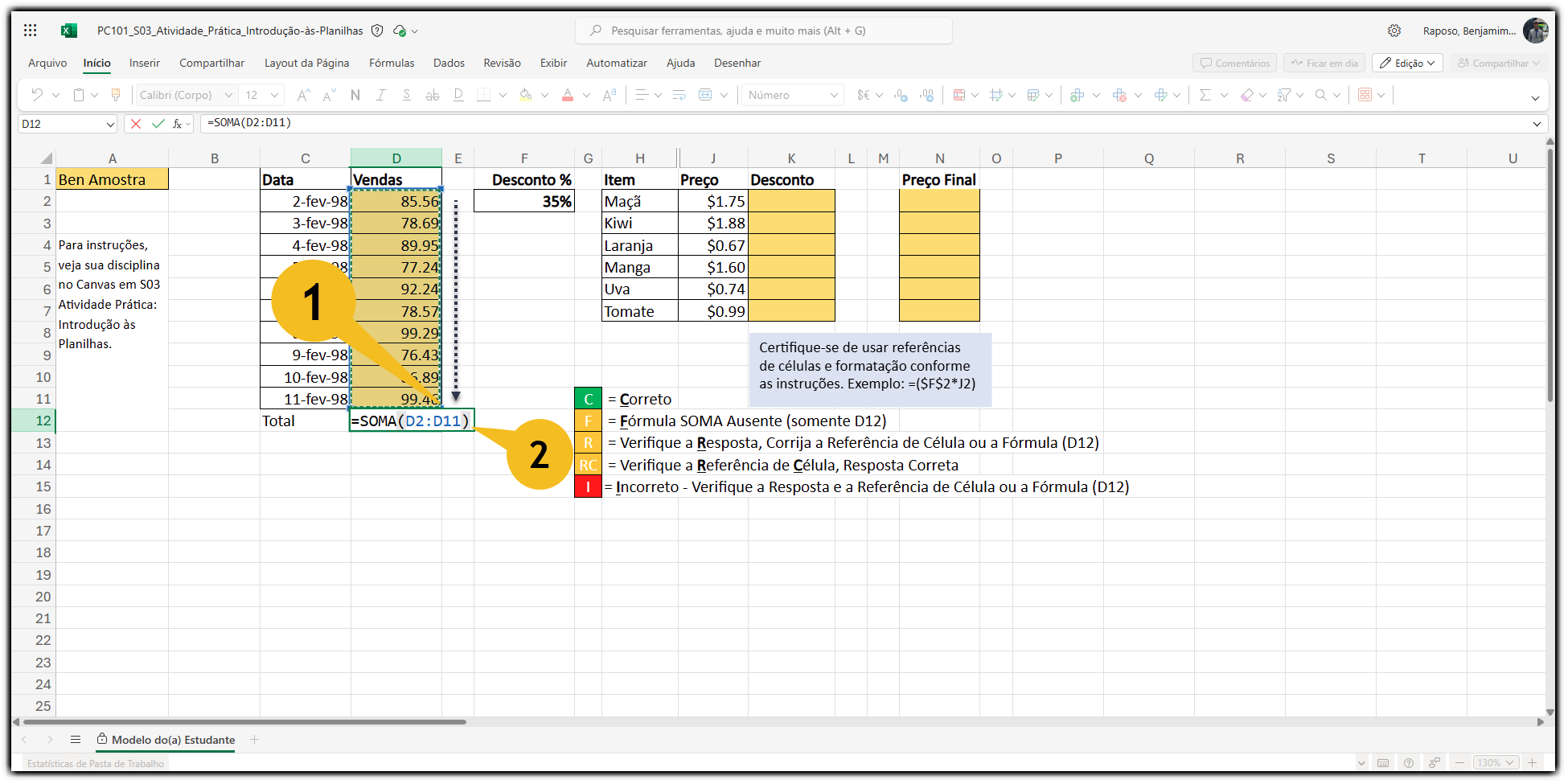1568x784 pixels.
Task: Click the cell borders icon
Action: 484,95
